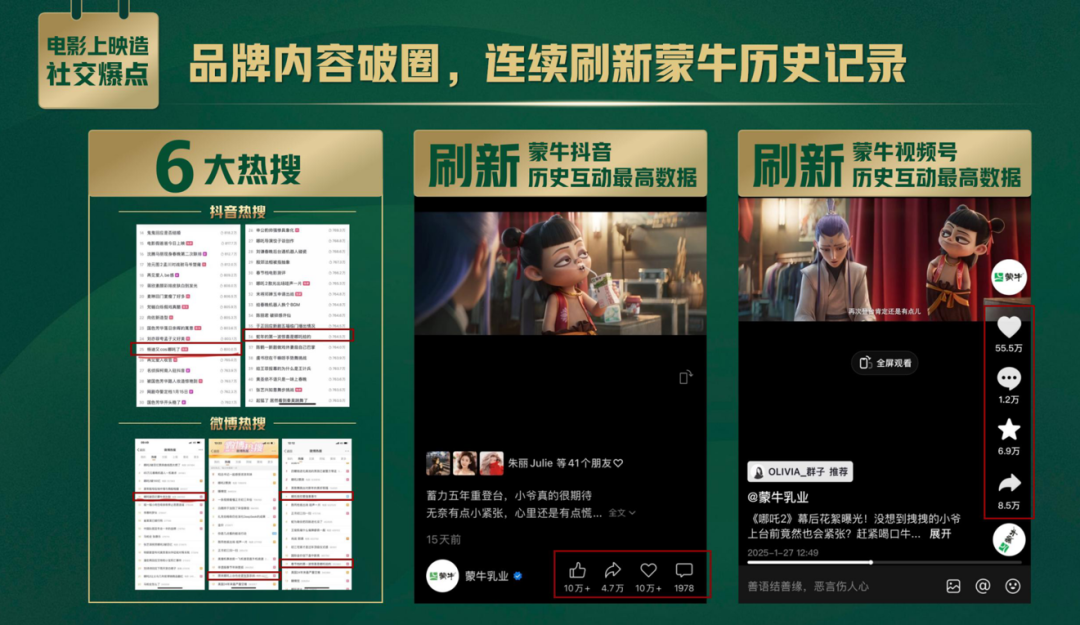Expand the description with 展开
The width and height of the screenshot is (1080, 625).
(x=940, y=534)
